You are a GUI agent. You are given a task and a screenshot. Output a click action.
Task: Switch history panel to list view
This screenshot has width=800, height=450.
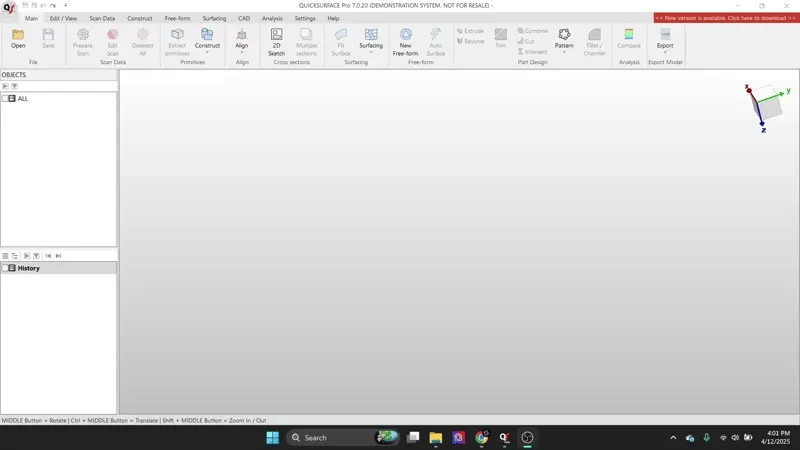click(x=5, y=256)
